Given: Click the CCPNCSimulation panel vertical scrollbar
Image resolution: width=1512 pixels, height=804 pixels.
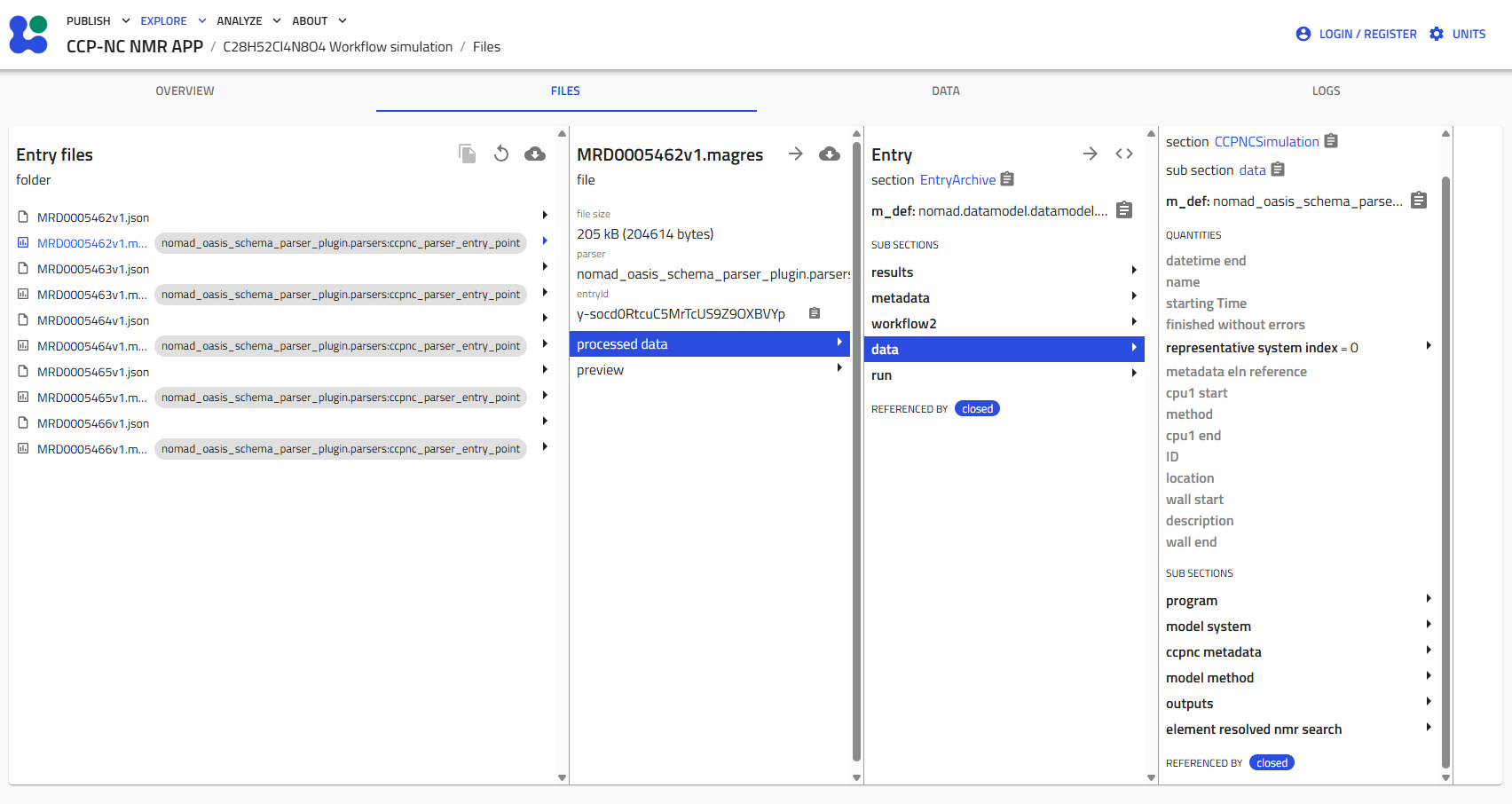Looking at the screenshot, I should pyautogui.click(x=1445, y=470).
